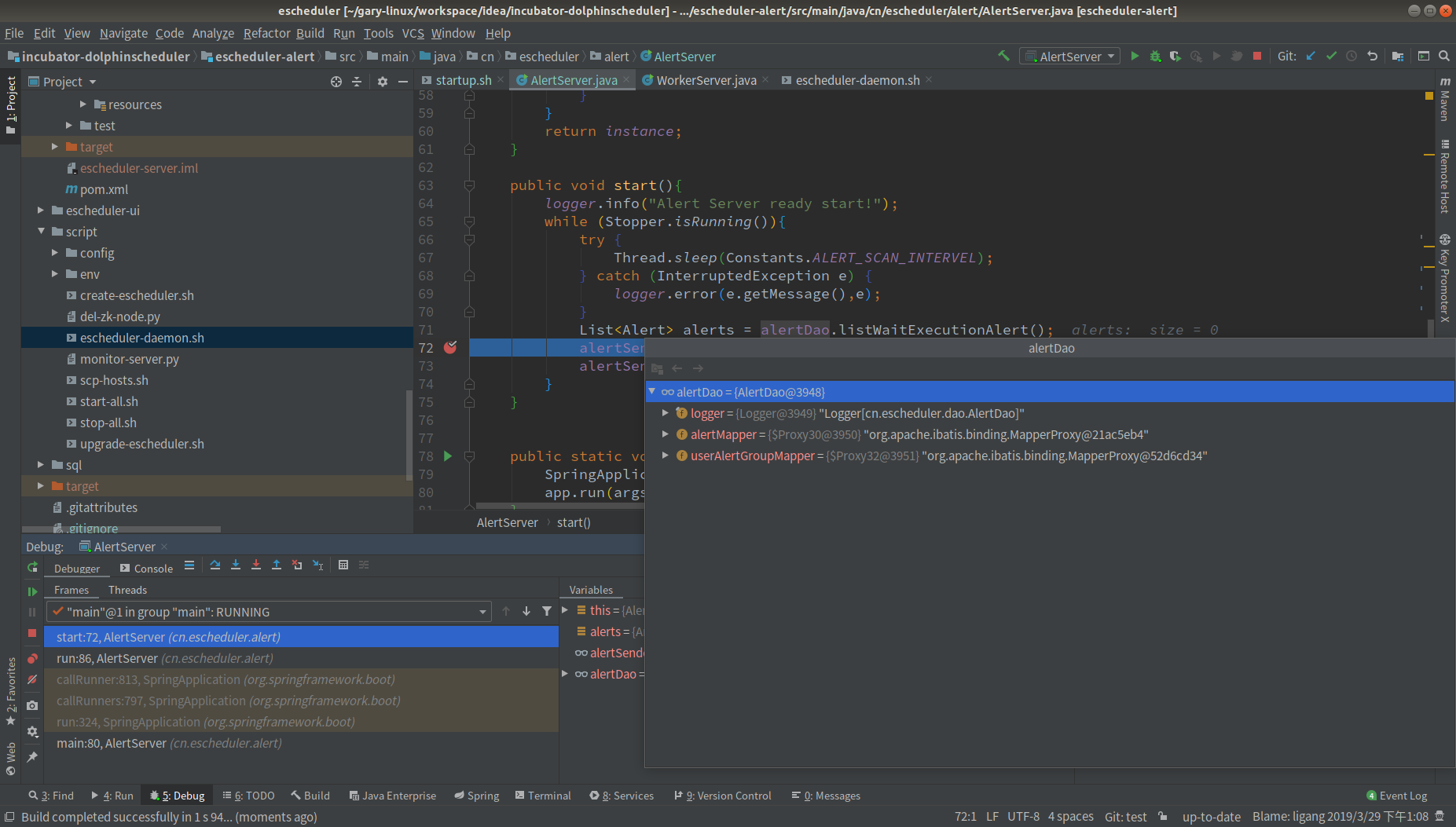This screenshot has width=1456, height=827.
Task: Click Step Over debugger icon
Action: coord(215,565)
